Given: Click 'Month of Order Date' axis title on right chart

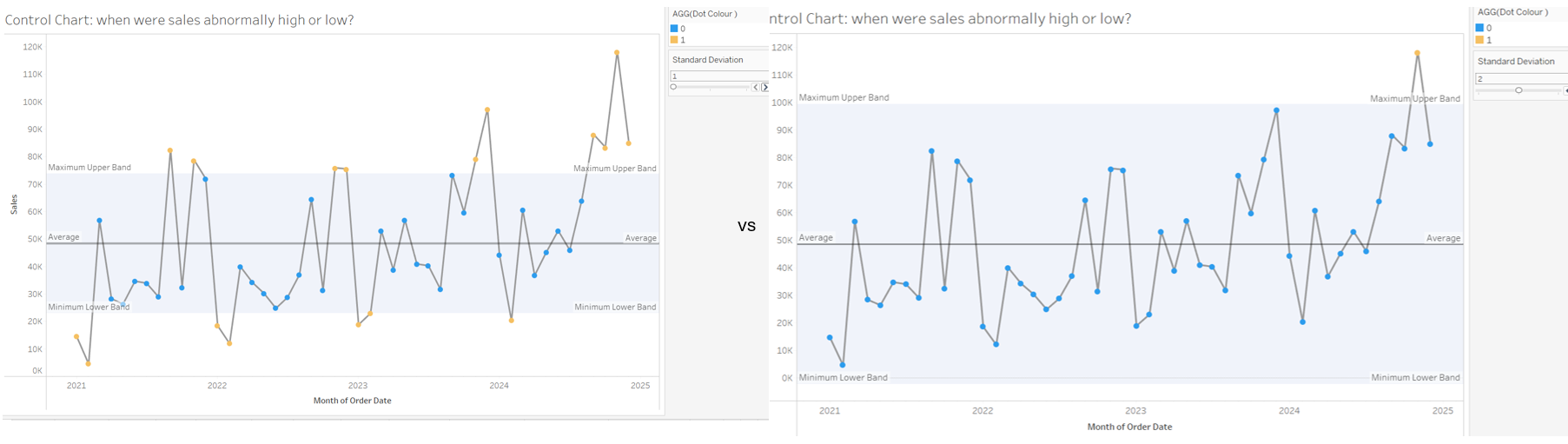Looking at the screenshot, I should (x=1129, y=427).
